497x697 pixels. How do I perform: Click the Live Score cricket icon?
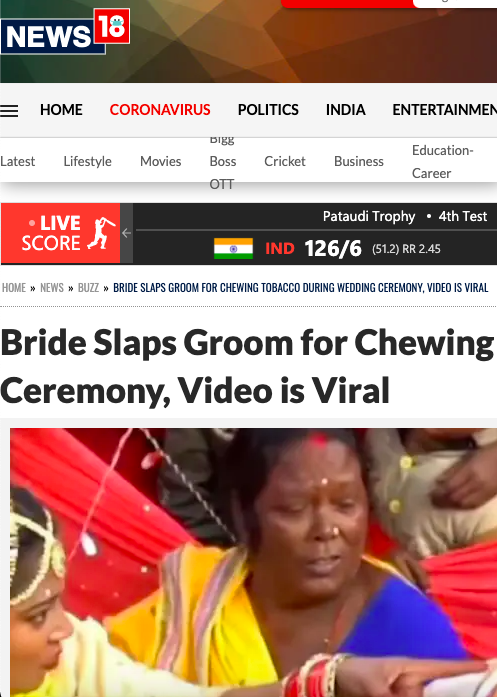pos(102,233)
